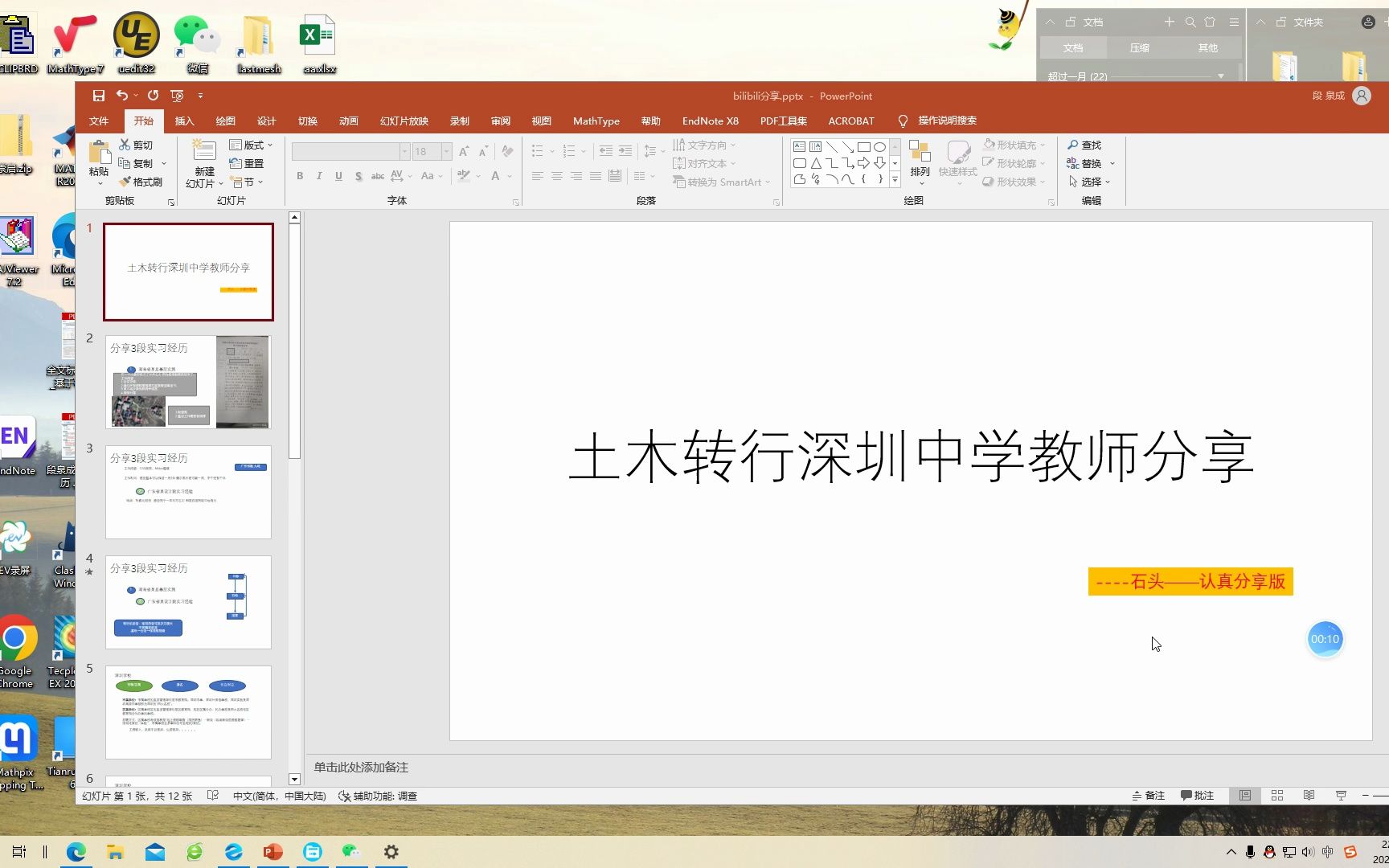Image resolution: width=1389 pixels, height=868 pixels.
Task: Open the MathType ribbon tab
Action: (x=596, y=121)
